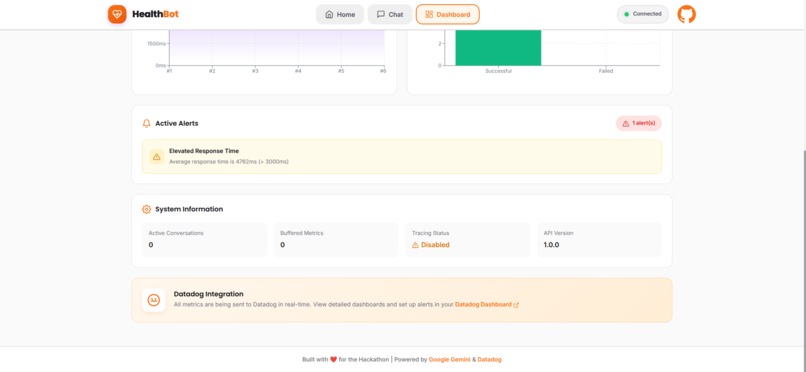The height and width of the screenshot is (372, 806).
Task: Open the GitHub repository icon
Action: [686, 14]
